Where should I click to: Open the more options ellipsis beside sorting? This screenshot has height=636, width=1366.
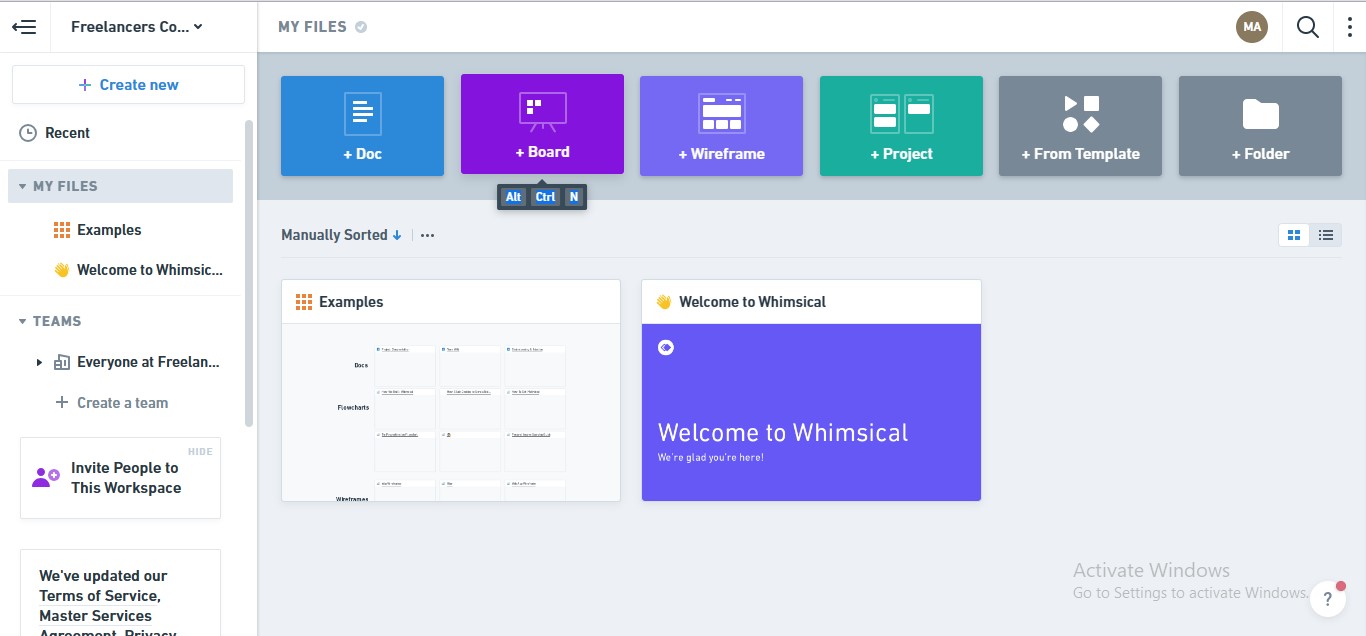click(428, 236)
